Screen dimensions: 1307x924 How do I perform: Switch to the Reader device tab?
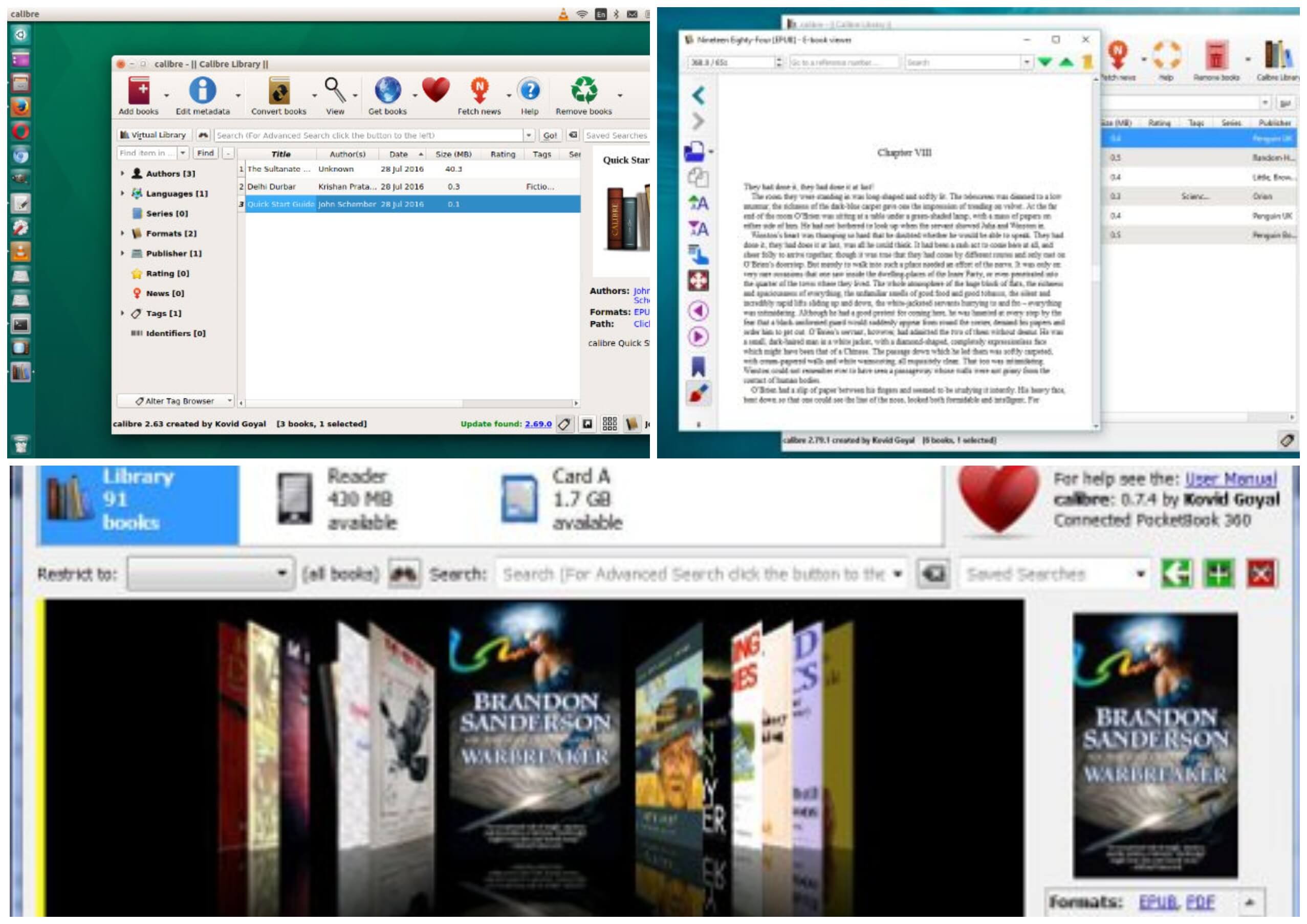coord(339,499)
